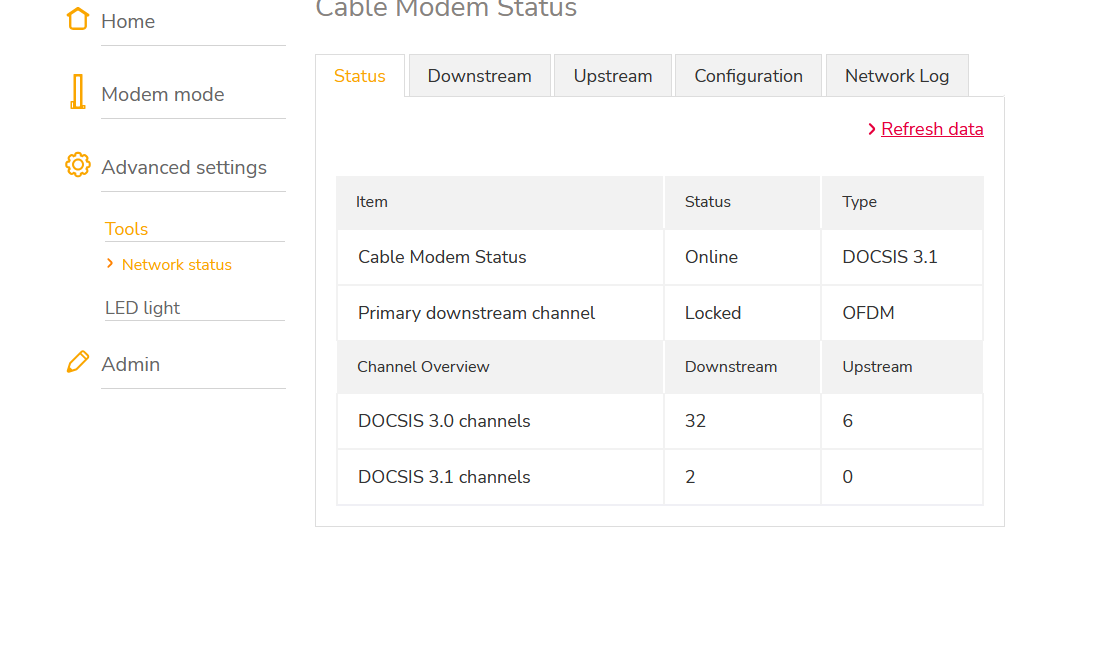Click the chevron beside Network status
This screenshot has width=1120, height=660.
pyautogui.click(x=110, y=263)
